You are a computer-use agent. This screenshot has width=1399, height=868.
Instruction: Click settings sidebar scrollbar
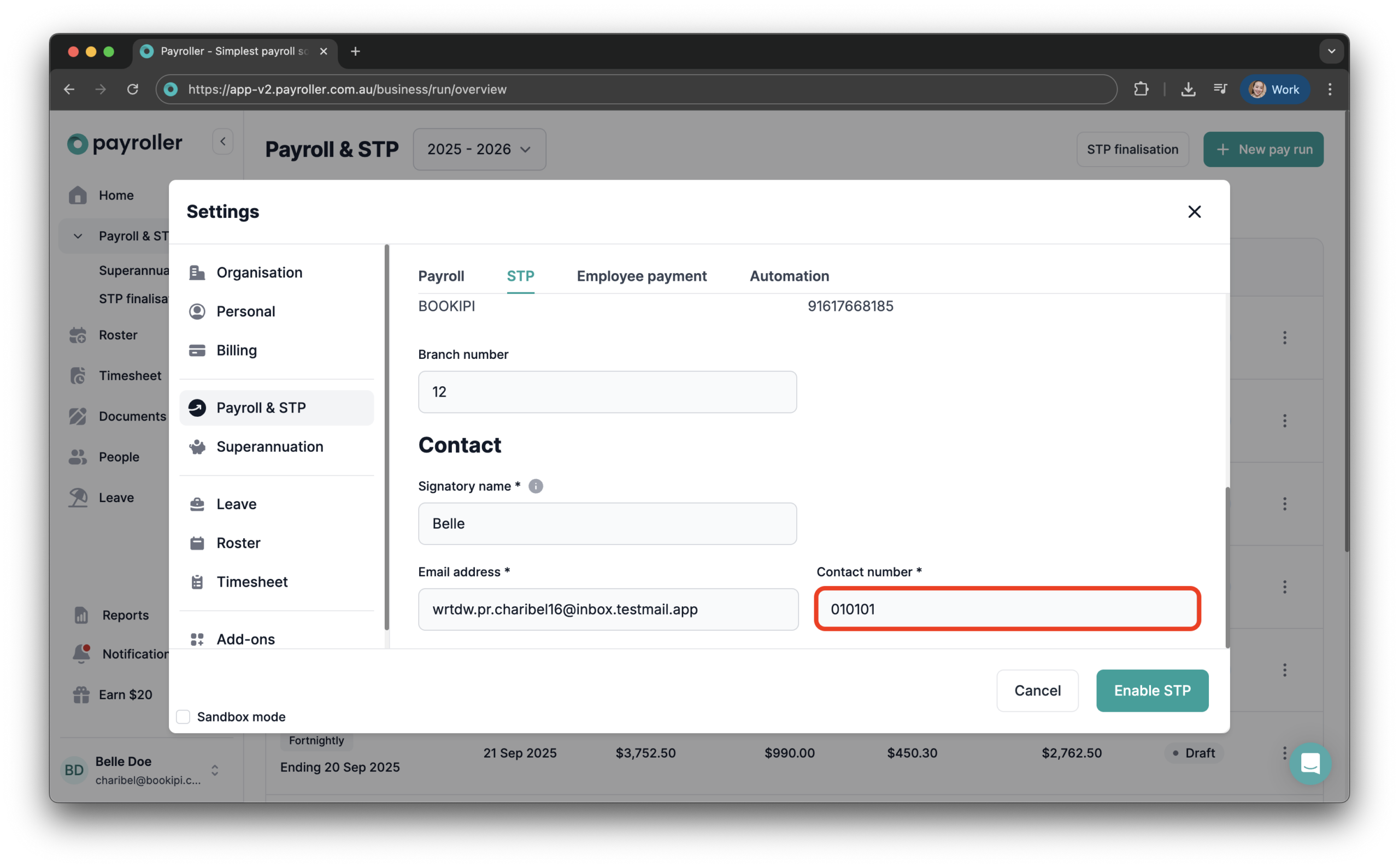coord(386,437)
